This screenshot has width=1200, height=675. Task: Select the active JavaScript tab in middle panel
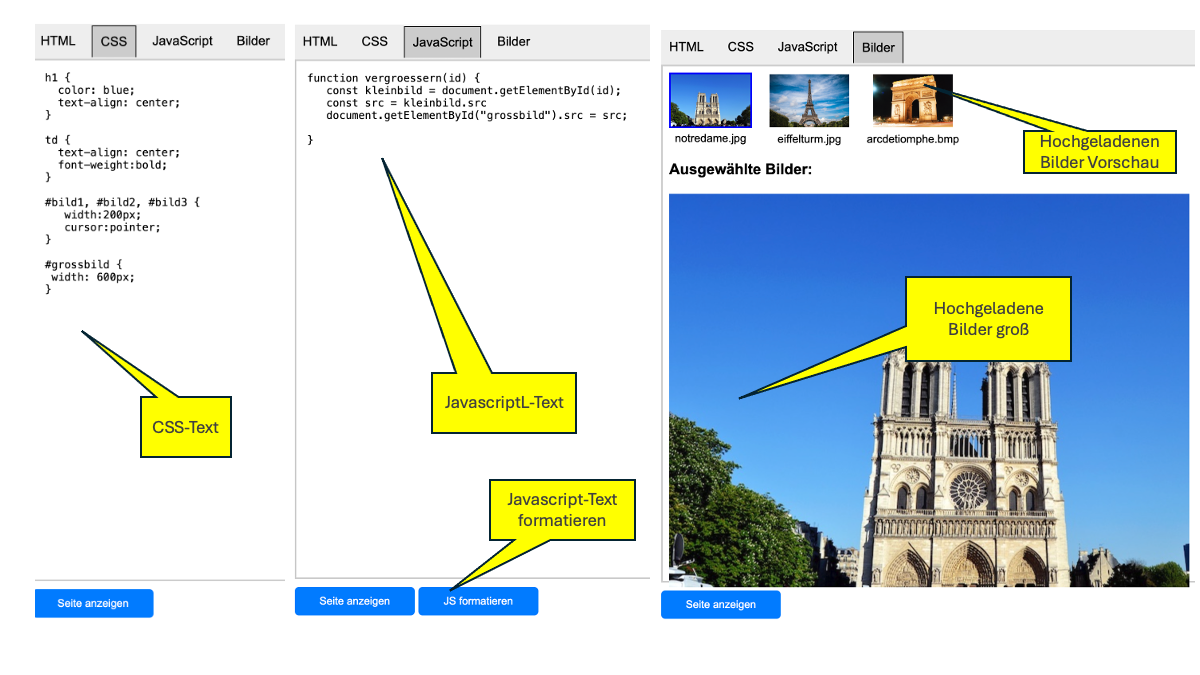coord(442,42)
